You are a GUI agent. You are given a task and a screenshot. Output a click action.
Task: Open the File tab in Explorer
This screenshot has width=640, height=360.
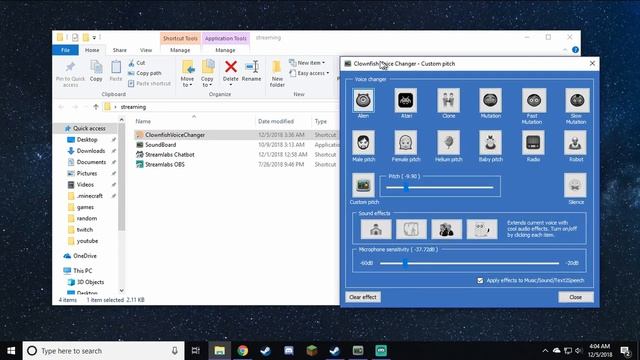tap(65, 50)
